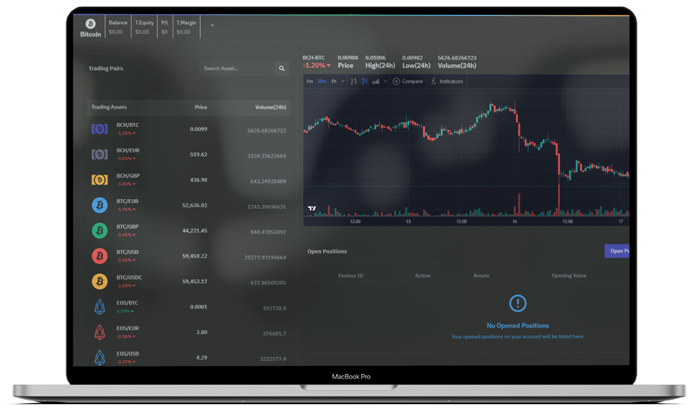Click the Open Positions button

tap(617, 251)
